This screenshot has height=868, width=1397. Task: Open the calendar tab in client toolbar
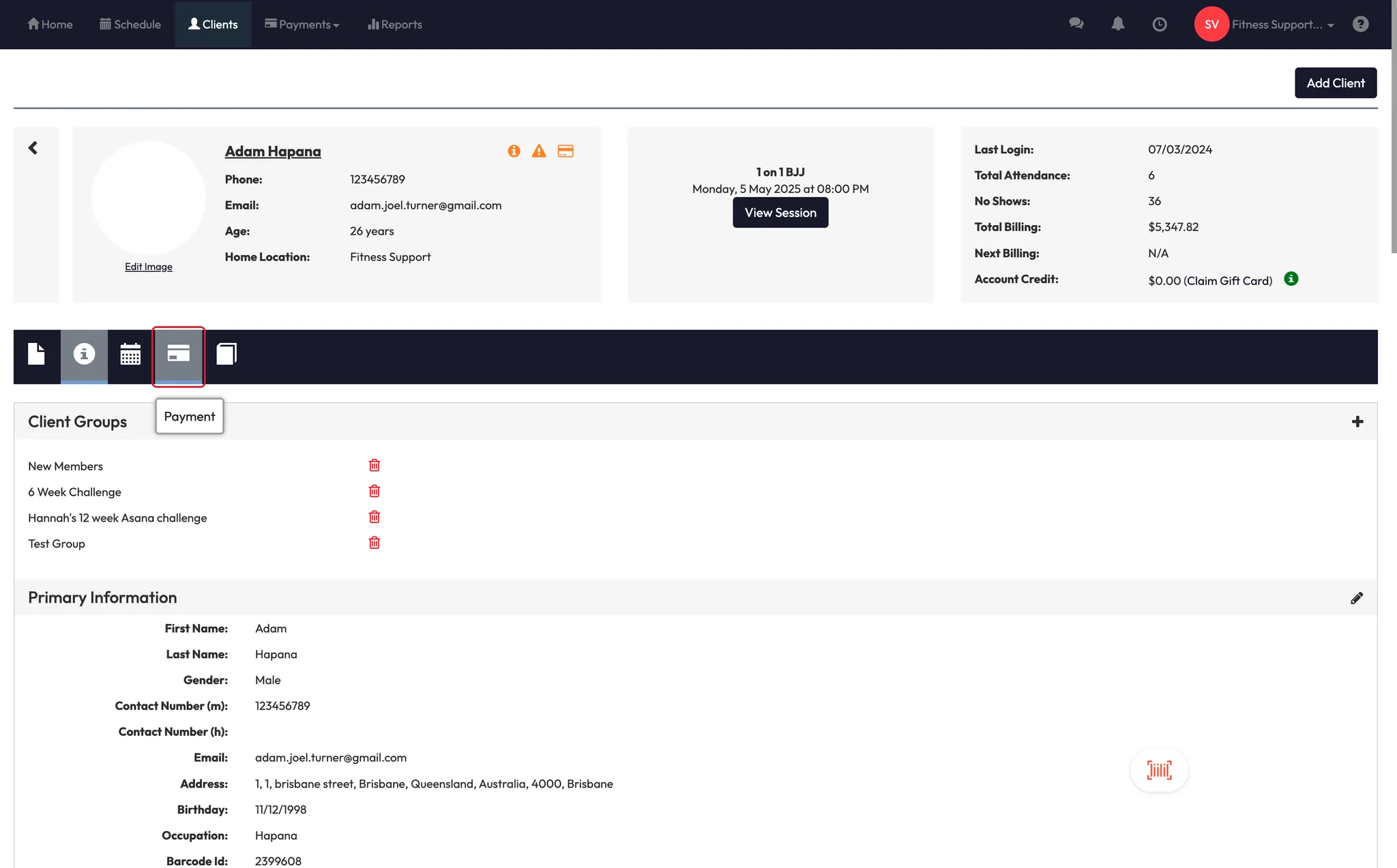click(130, 354)
